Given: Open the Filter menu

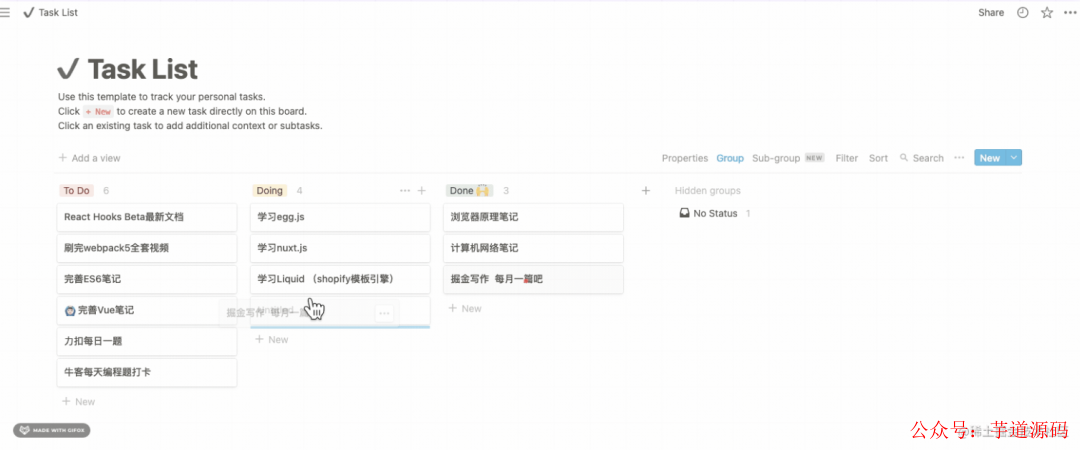Looking at the screenshot, I should [x=847, y=158].
